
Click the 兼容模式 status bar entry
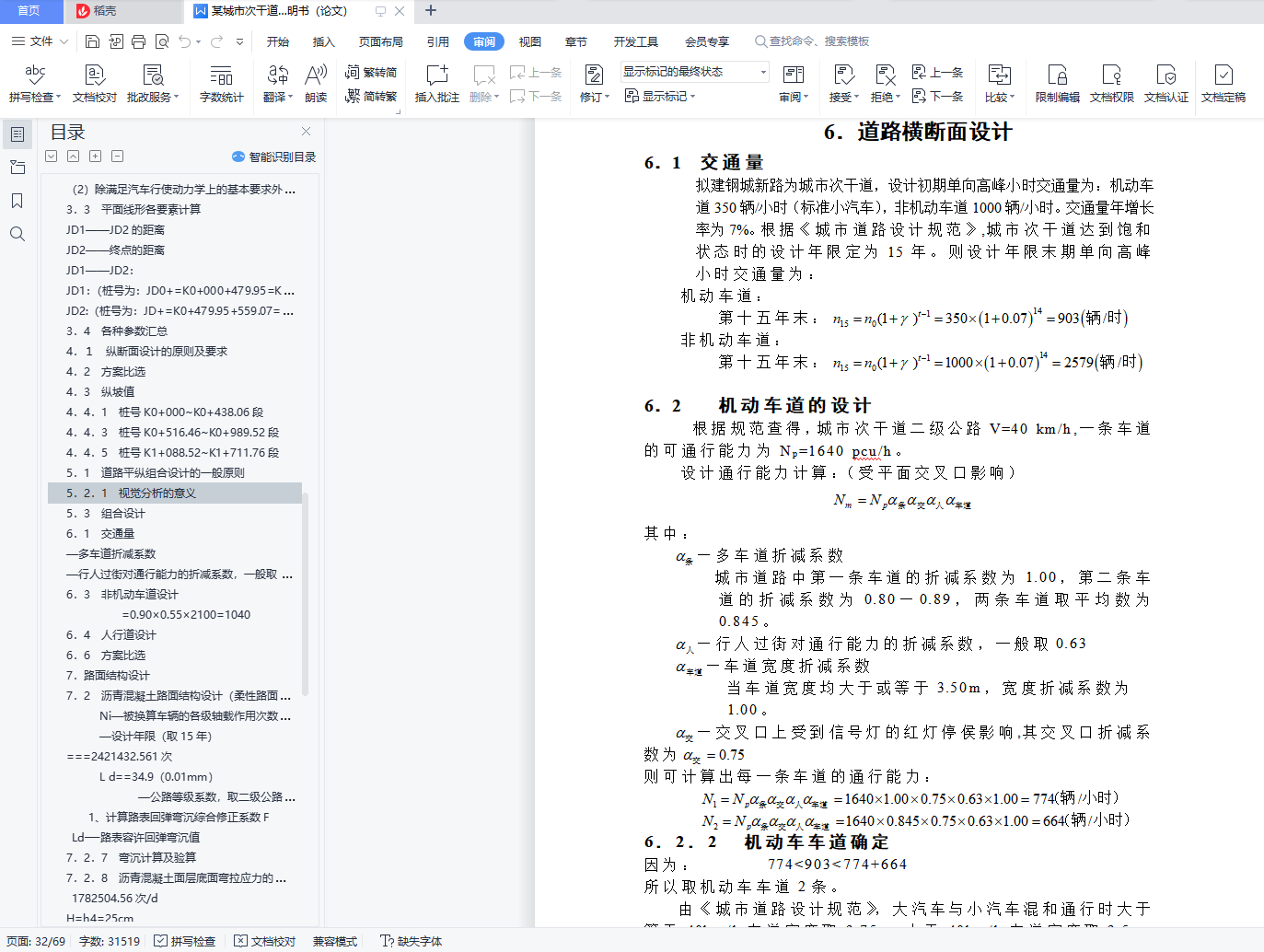pyautogui.click(x=335, y=941)
